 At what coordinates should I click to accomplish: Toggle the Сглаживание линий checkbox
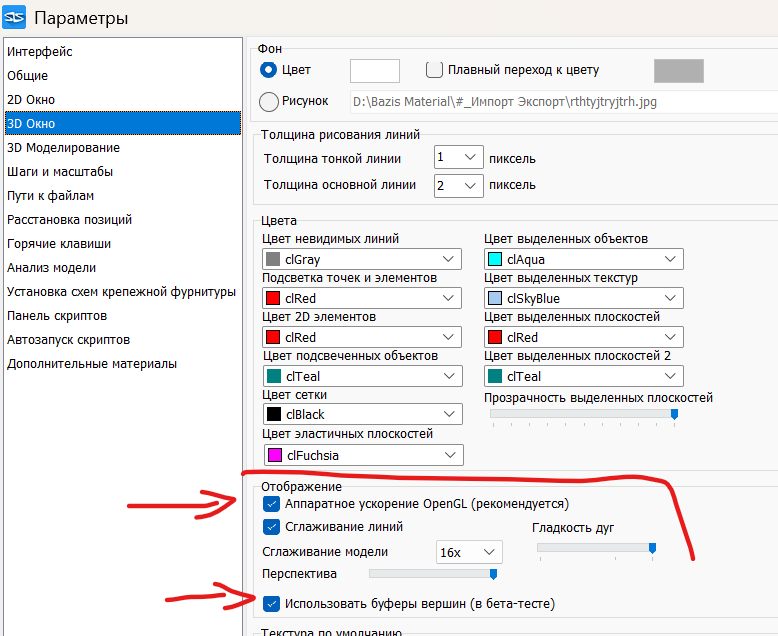click(x=271, y=527)
